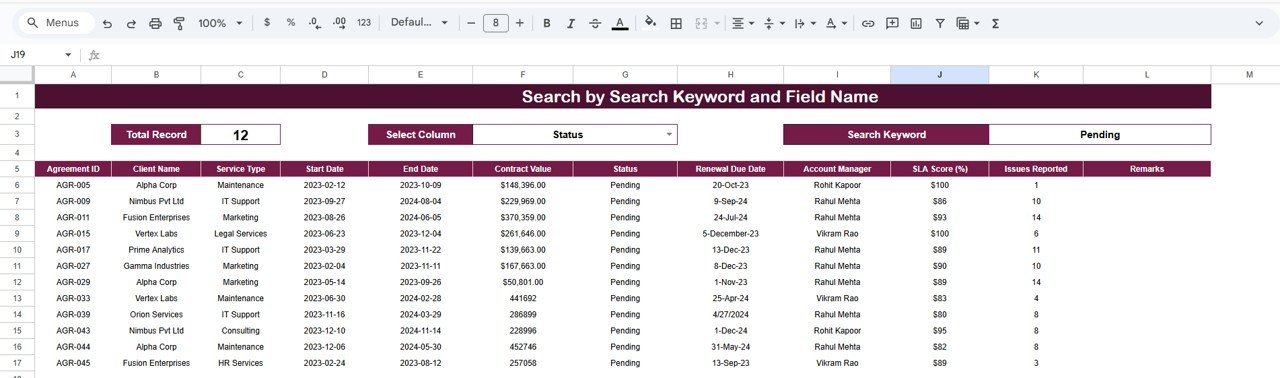Format as percent icon

click(291, 23)
